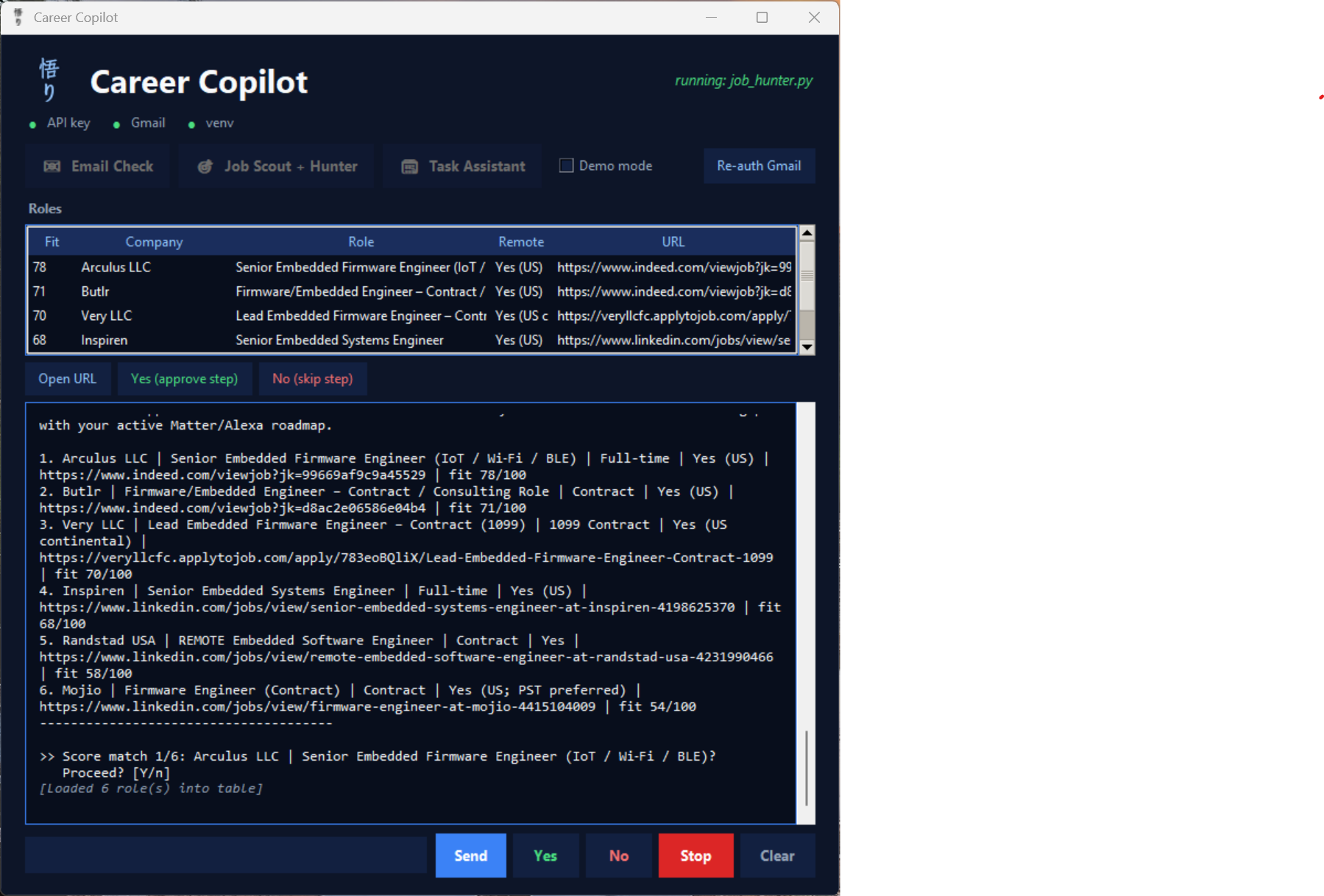Click the Career Copilot kanji logo

pyautogui.click(x=49, y=79)
